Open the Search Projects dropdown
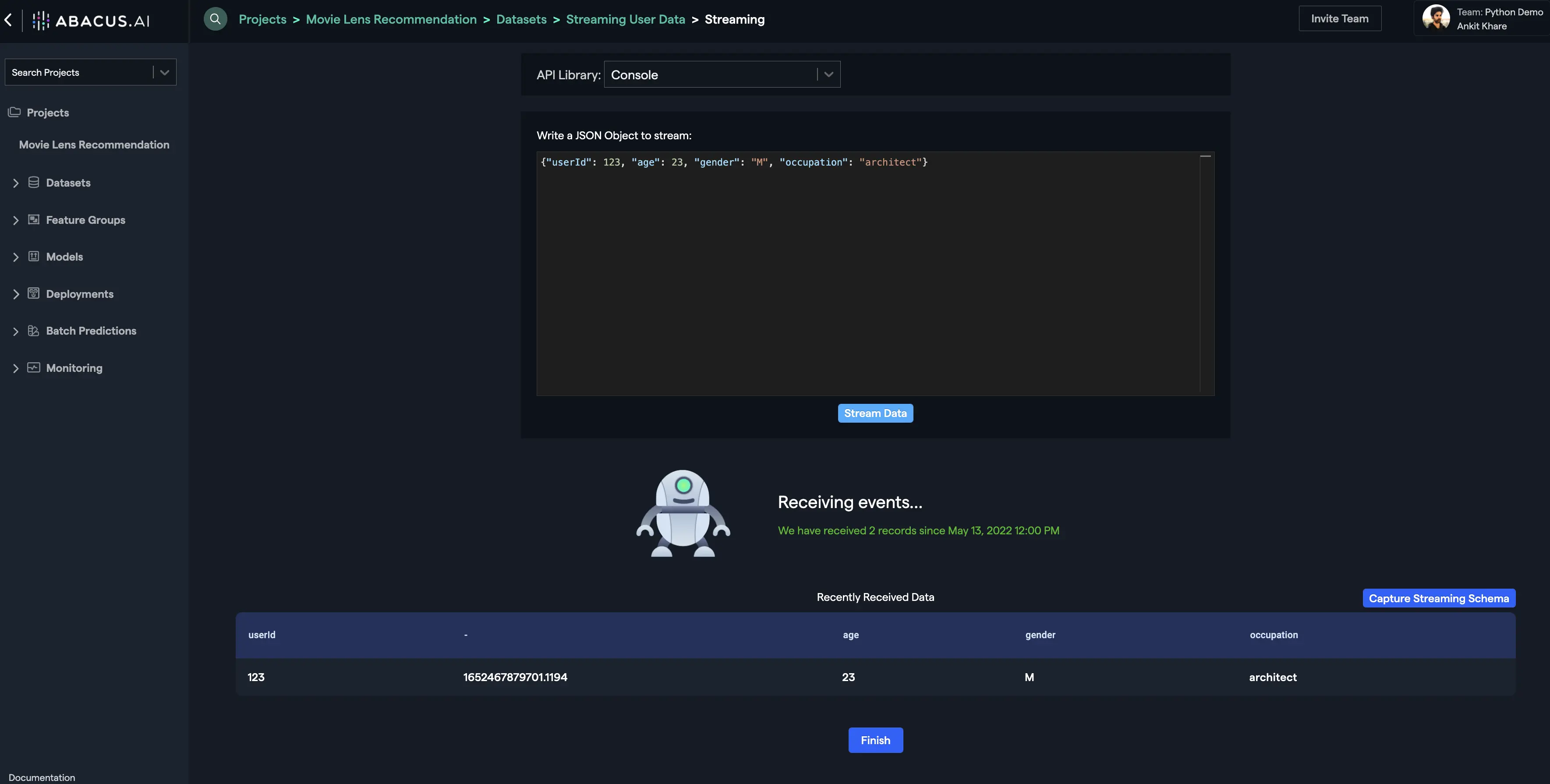The image size is (1550, 784). 90,72
